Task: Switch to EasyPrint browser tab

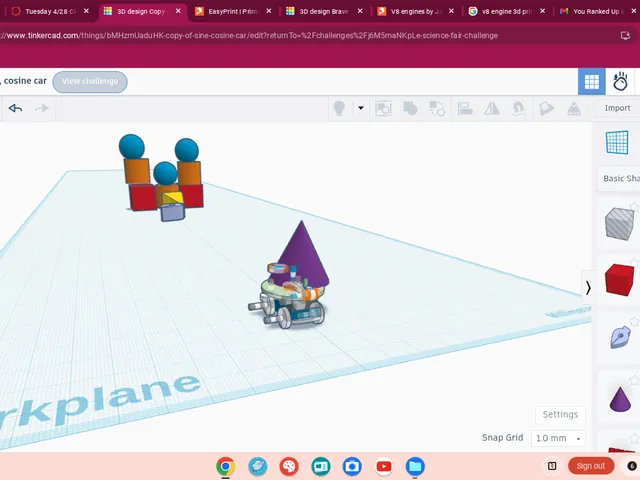Action: 233,11
